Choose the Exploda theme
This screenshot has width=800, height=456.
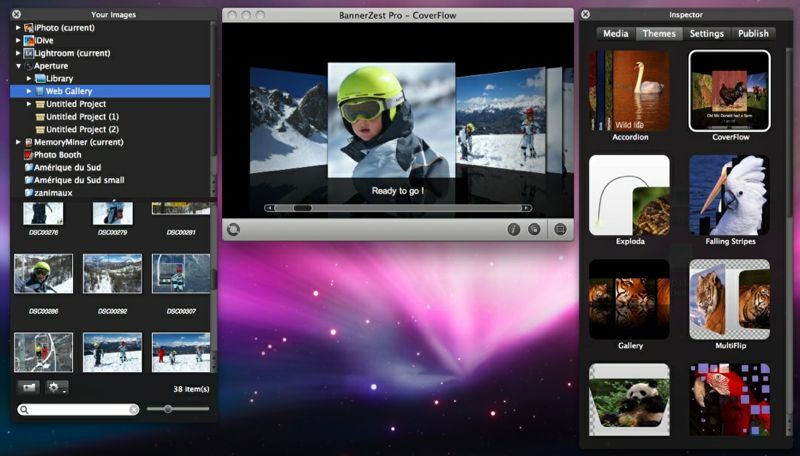[x=629, y=195]
